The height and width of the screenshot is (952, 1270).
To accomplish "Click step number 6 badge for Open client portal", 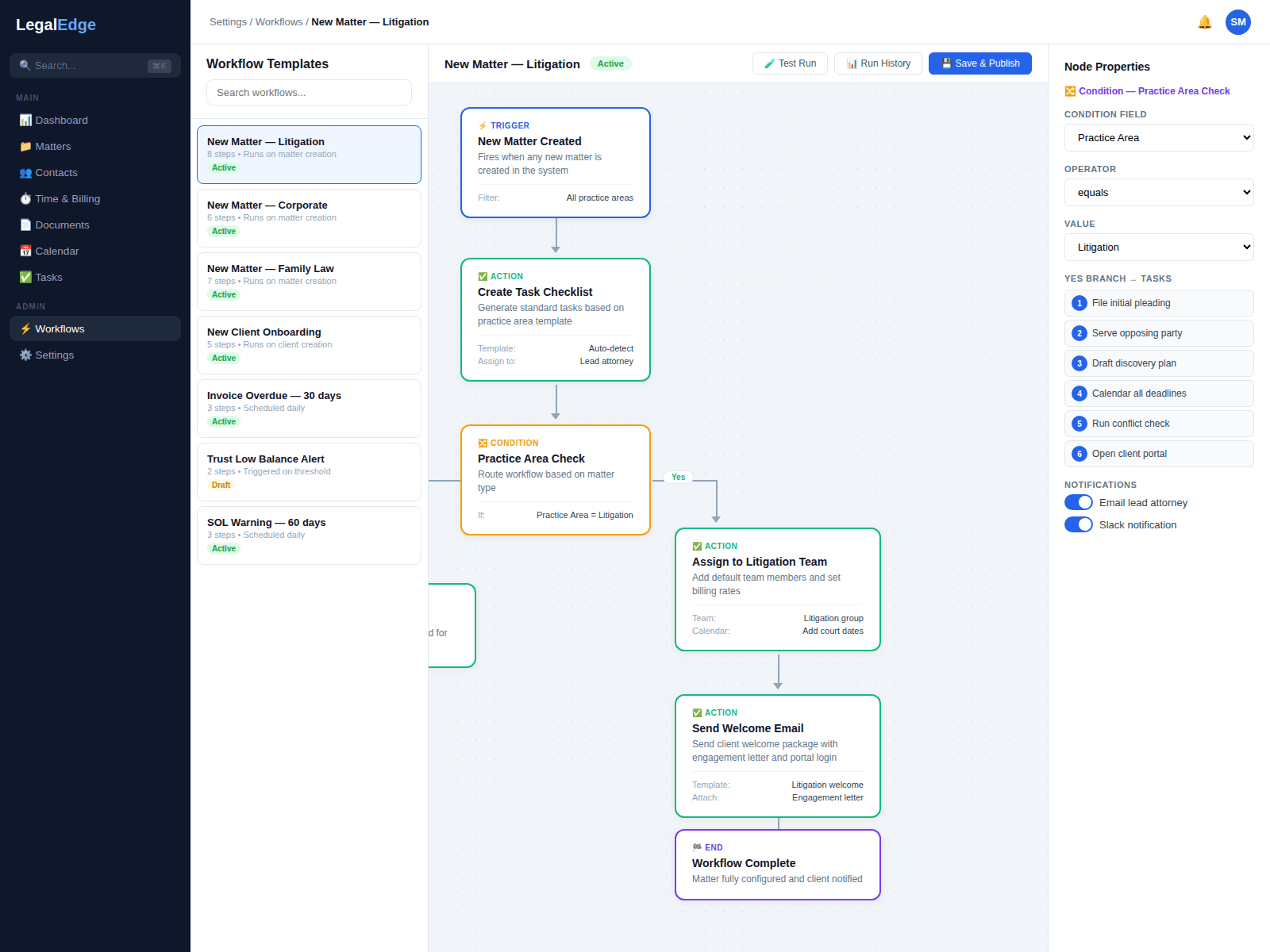I will tap(1079, 454).
